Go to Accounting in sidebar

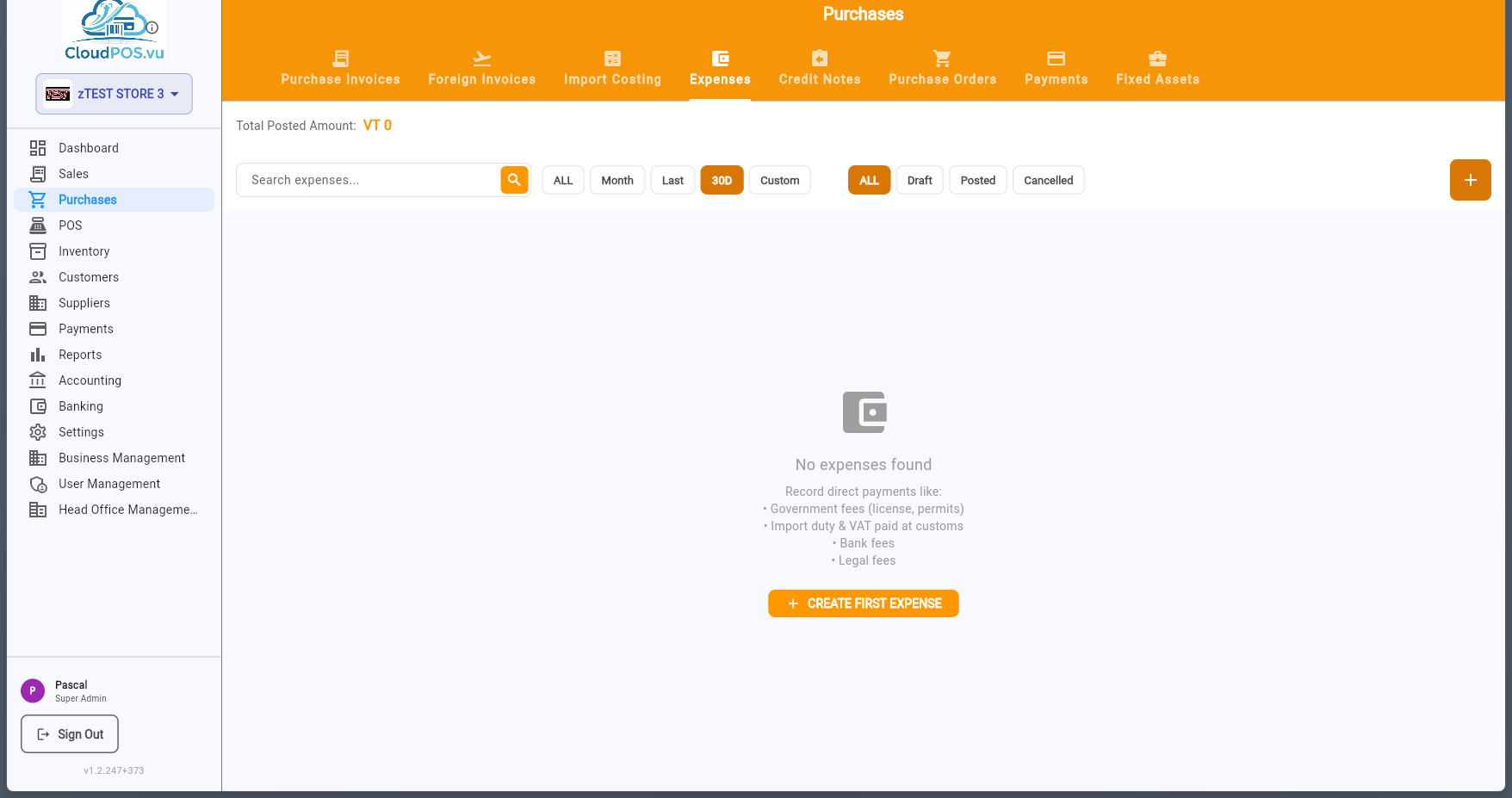tap(114, 380)
